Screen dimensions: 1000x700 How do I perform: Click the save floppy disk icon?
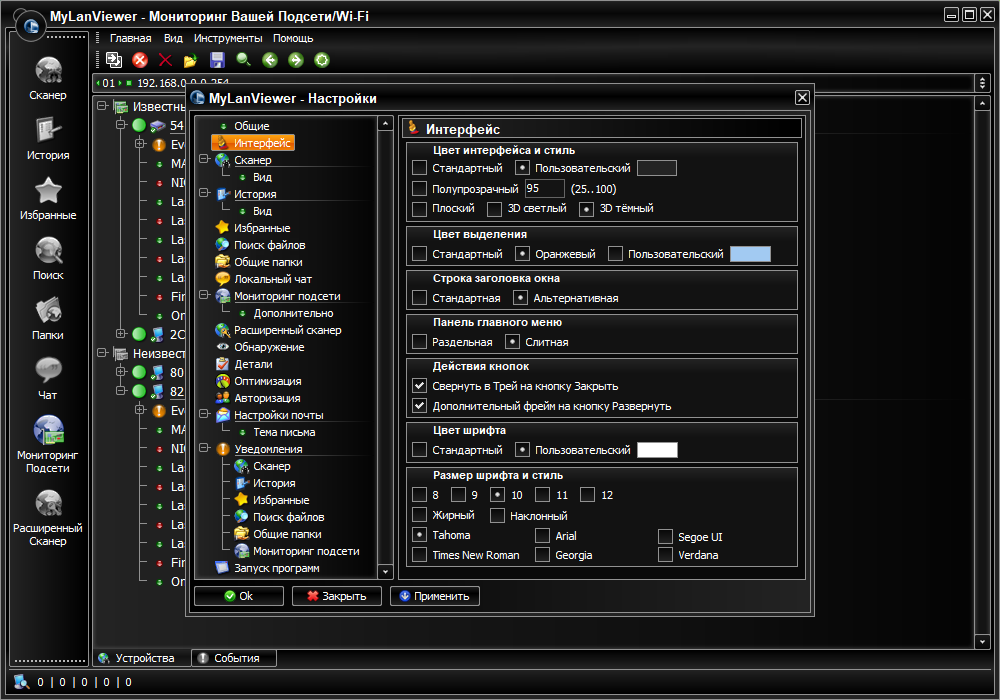point(217,60)
